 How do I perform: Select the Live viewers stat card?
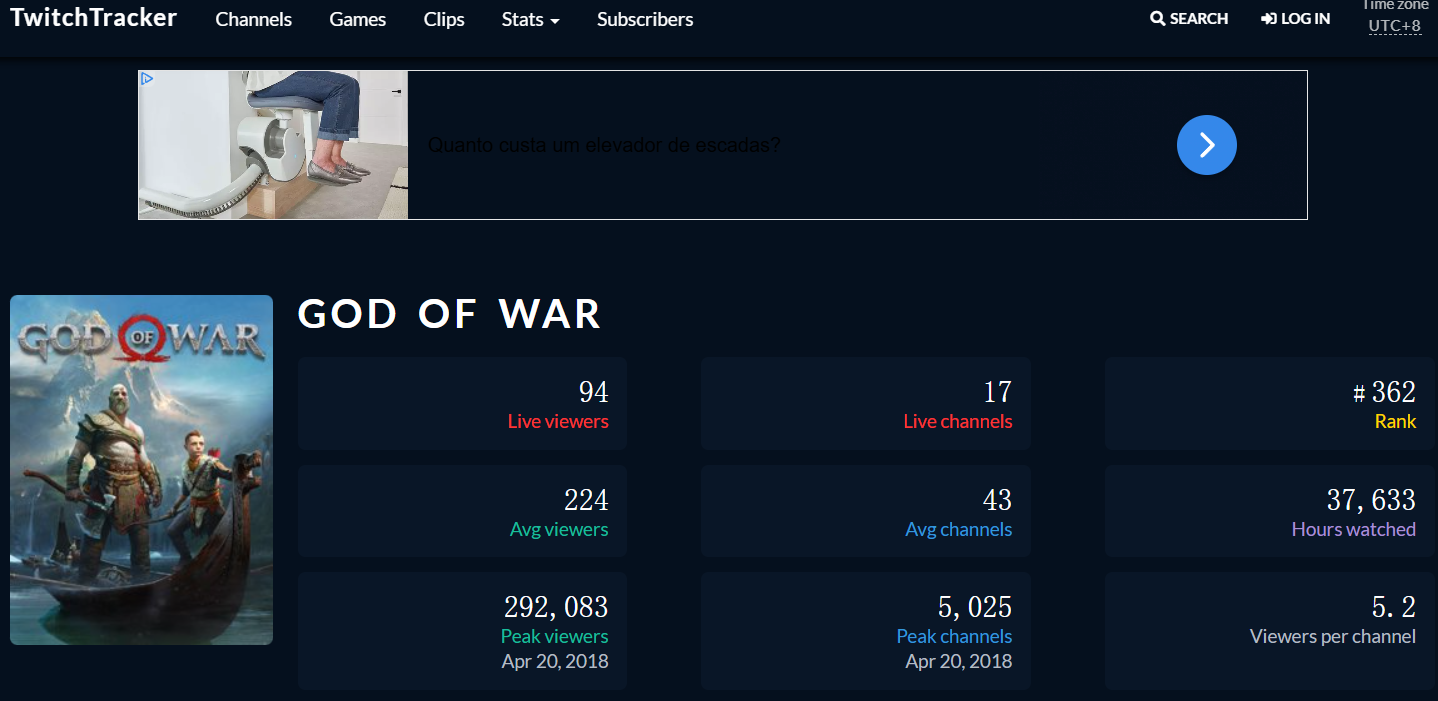tap(462, 404)
